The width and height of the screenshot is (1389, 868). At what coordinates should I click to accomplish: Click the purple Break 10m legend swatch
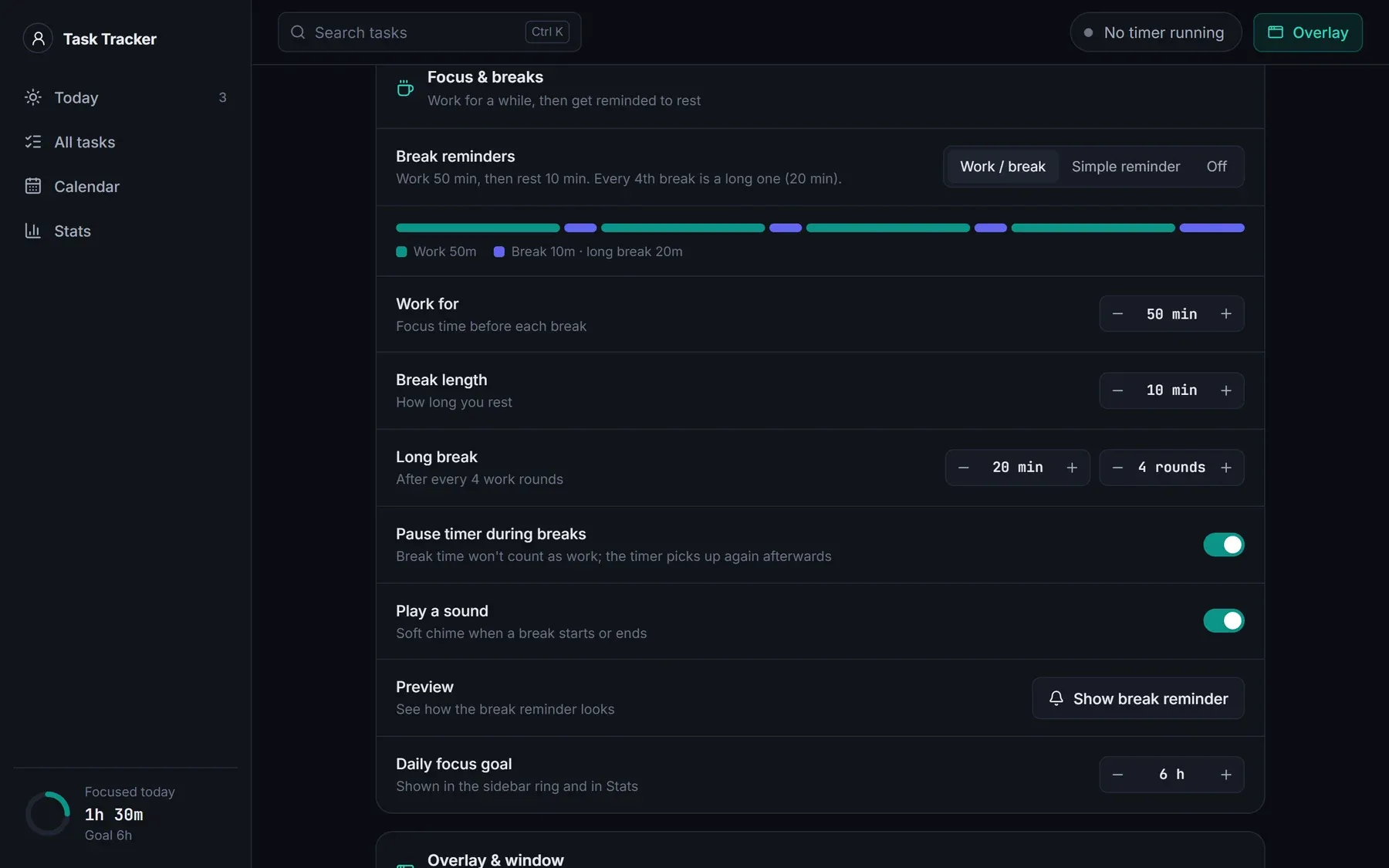[498, 252]
